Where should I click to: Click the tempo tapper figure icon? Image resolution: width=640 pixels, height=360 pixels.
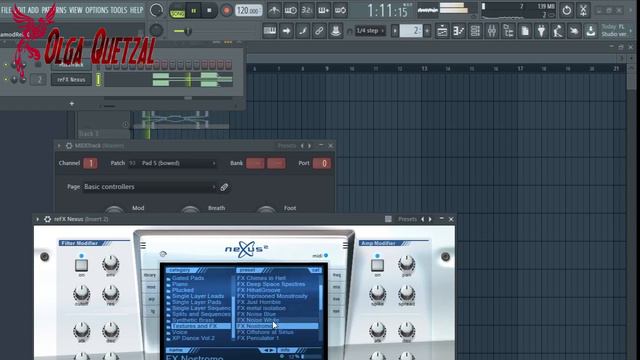[x=558, y=31]
